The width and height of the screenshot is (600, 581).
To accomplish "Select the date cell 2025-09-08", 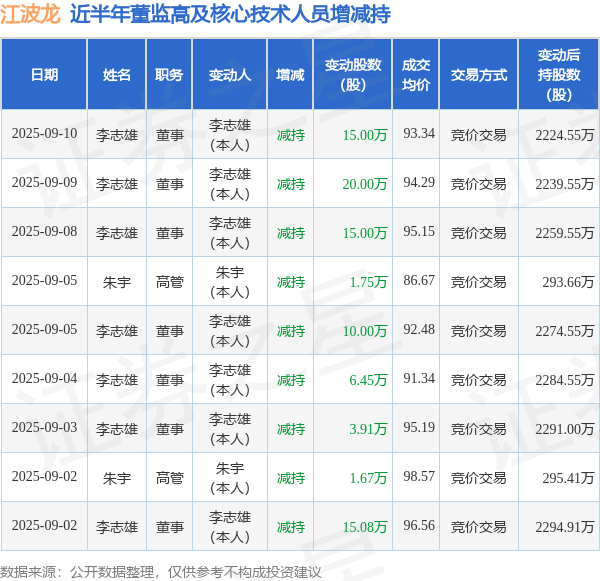I will (44, 232).
